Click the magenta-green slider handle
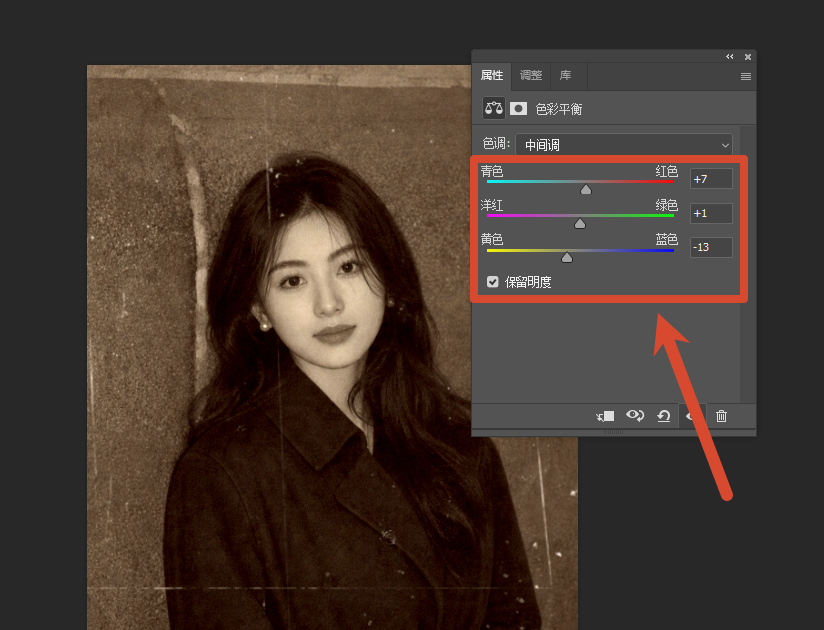 580,223
